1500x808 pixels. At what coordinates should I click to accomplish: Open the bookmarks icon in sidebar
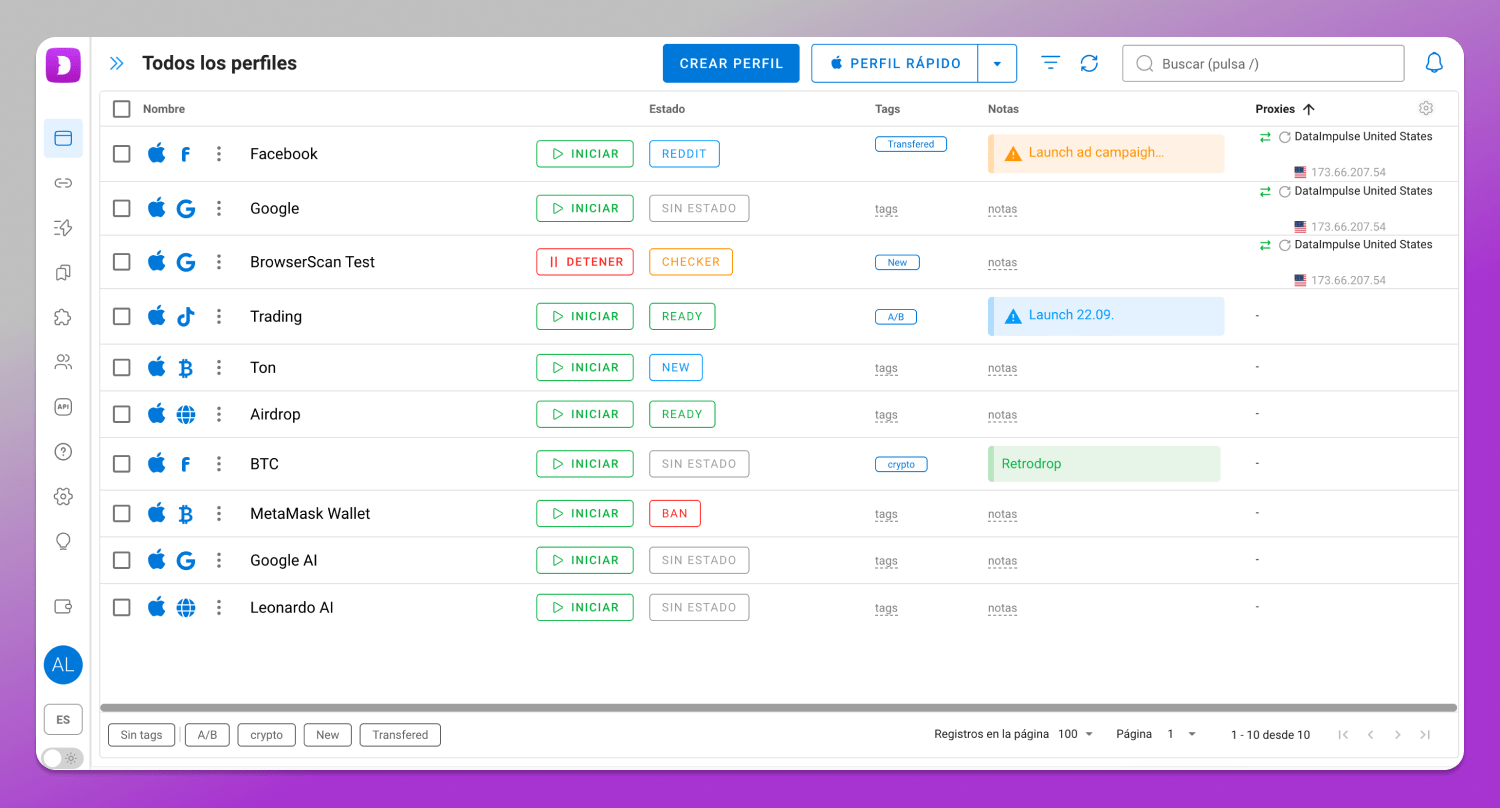click(x=63, y=273)
